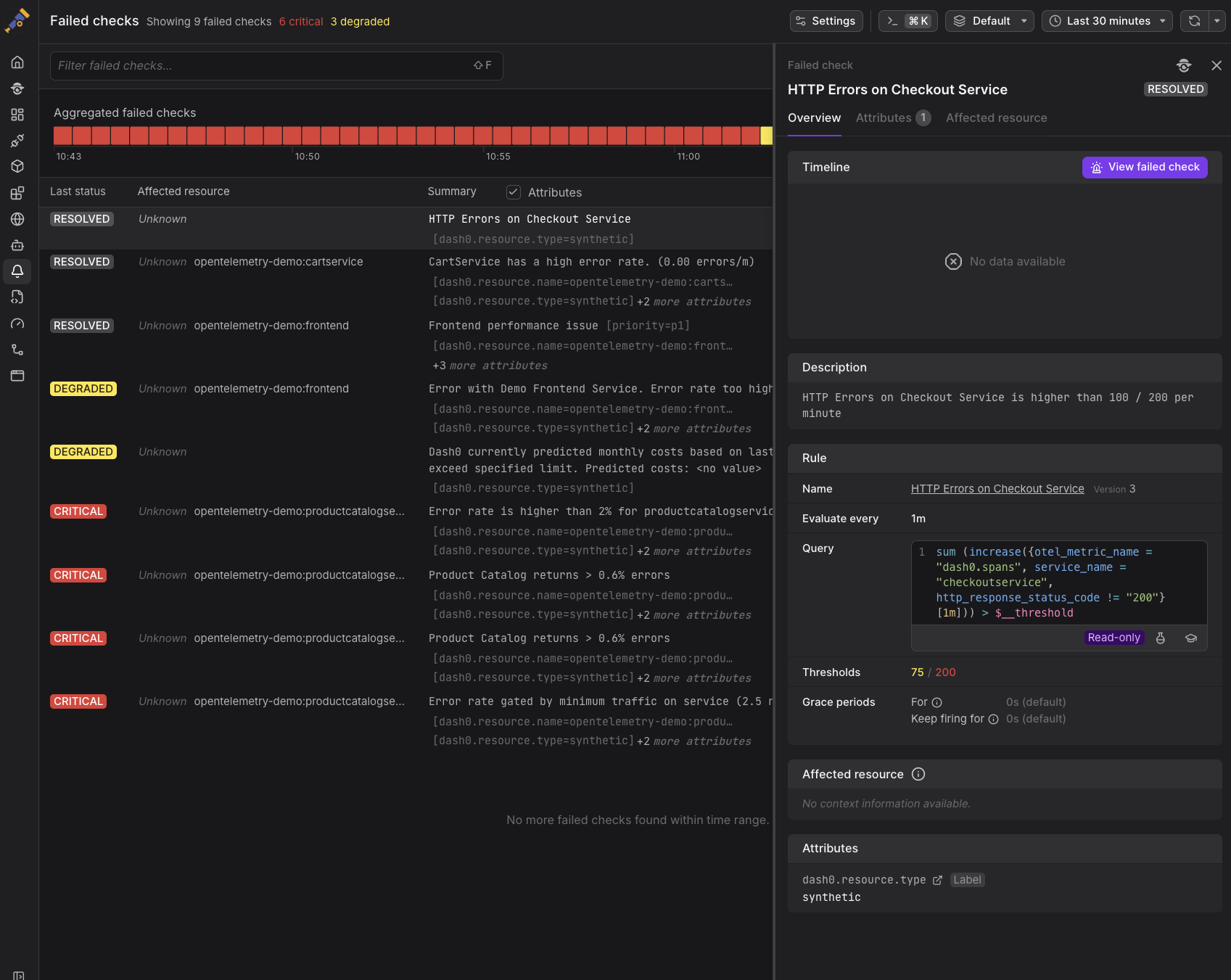The width and height of the screenshot is (1231, 980).
Task: Click the refresh icon in top bar
Action: click(1194, 21)
